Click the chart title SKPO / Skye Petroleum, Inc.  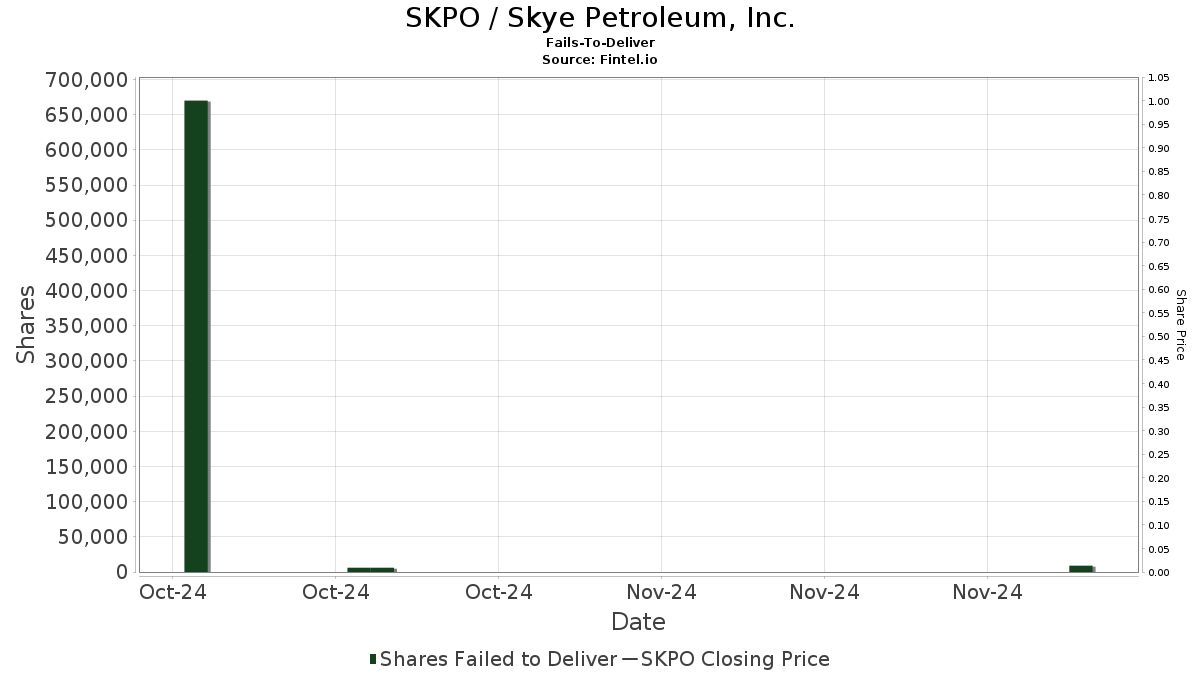pos(600,18)
